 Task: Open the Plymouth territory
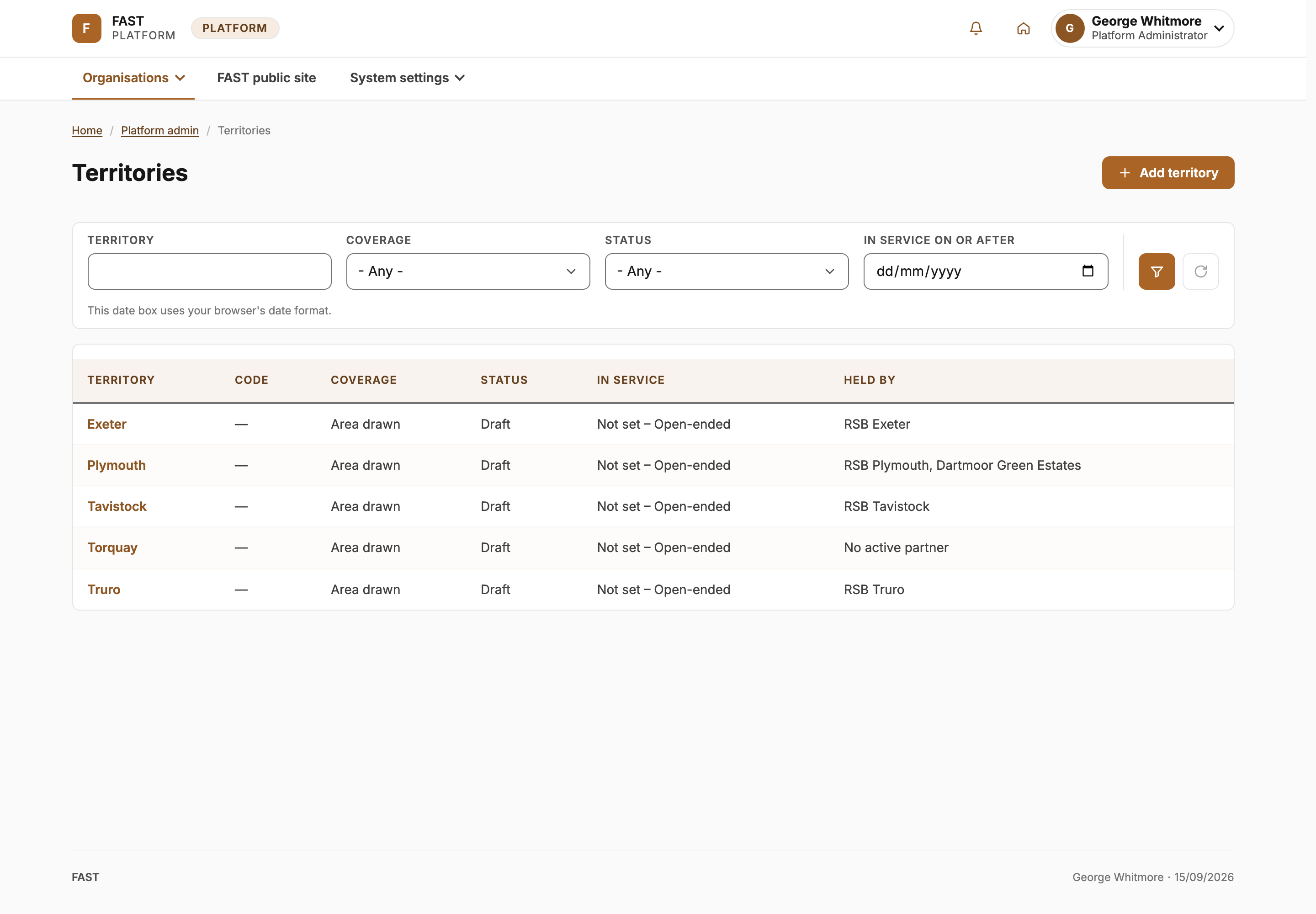coord(116,466)
